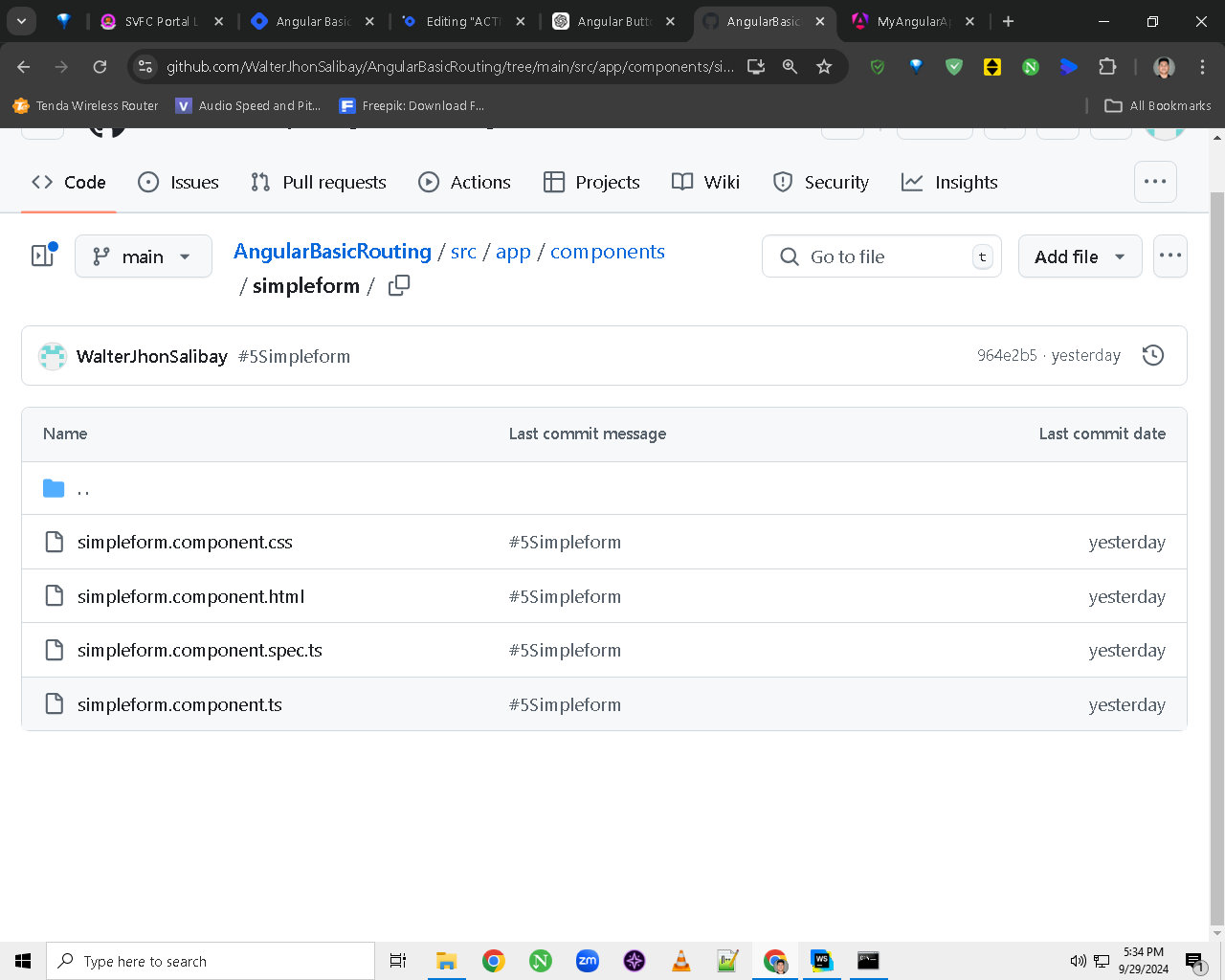Open the main branch dropdown
Viewport: 1225px width, 980px height.
pos(144,256)
